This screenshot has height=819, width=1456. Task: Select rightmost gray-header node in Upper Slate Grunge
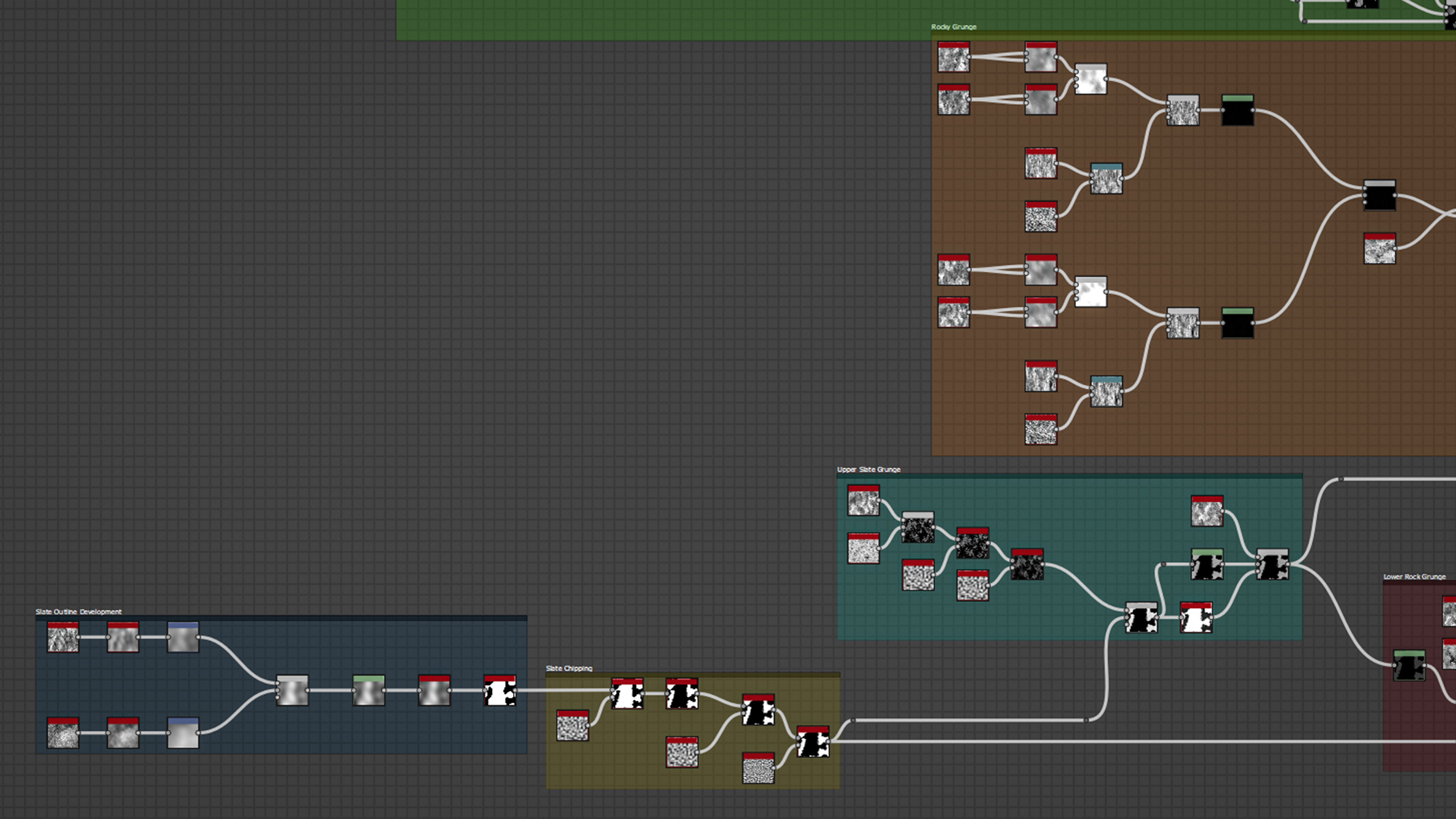(1272, 563)
